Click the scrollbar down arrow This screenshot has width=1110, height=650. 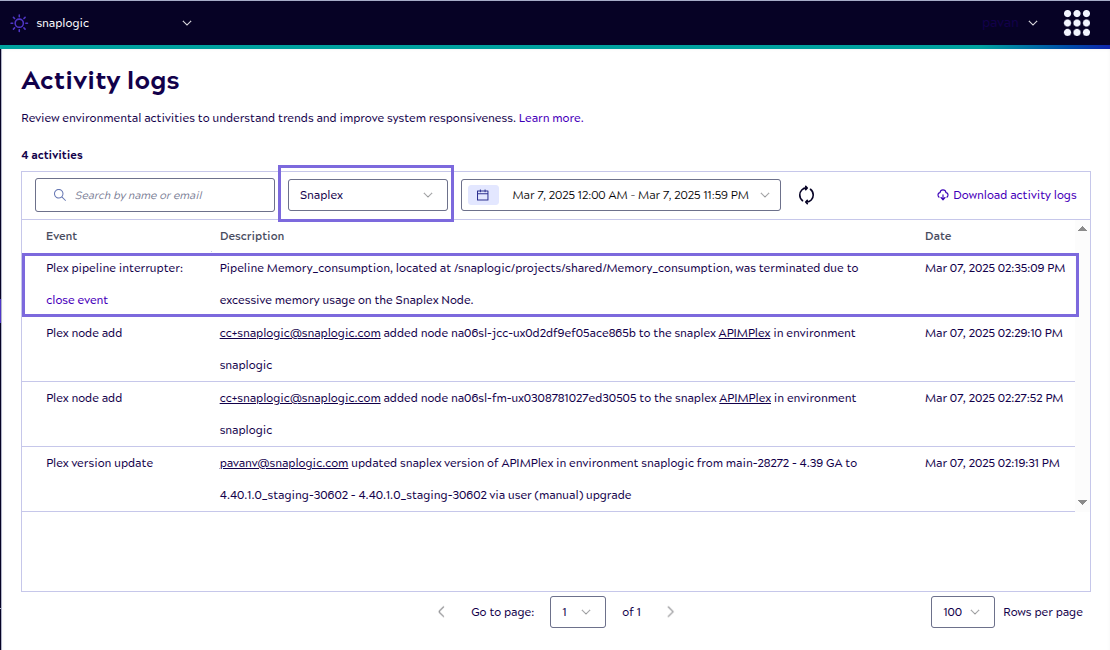pos(1081,502)
